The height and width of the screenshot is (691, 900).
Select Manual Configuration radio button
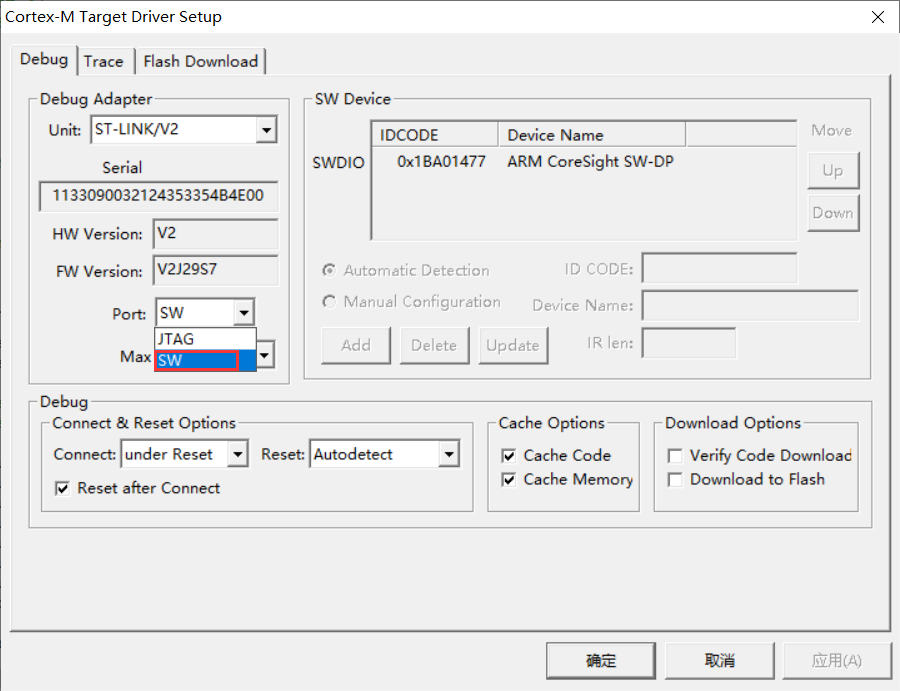(x=329, y=301)
